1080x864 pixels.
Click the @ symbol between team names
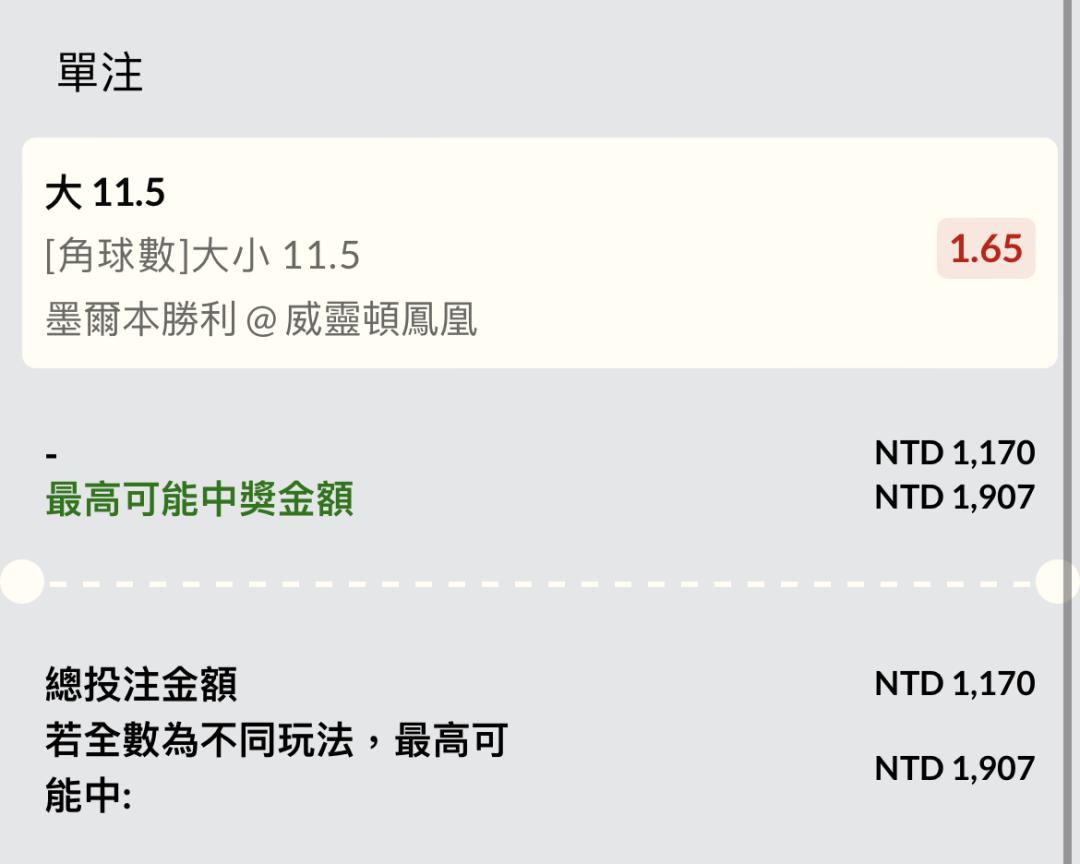pyautogui.click(x=260, y=321)
